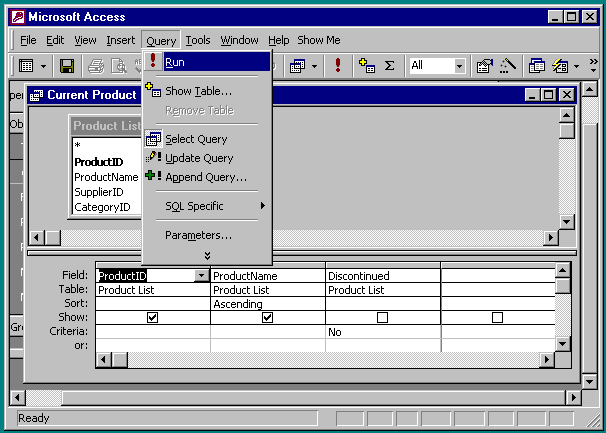The height and width of the screenshot is (433, 606).
Task: Click the Print Preview toolbar icon
Action: [119, 66]
